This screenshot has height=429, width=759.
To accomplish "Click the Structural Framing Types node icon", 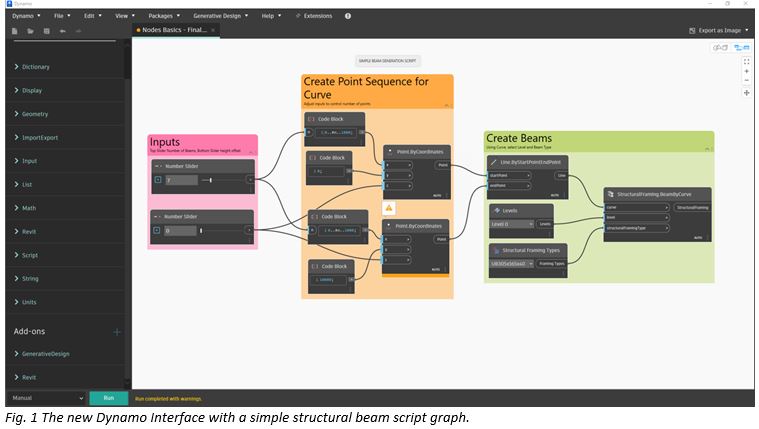I will click(497, 250).
